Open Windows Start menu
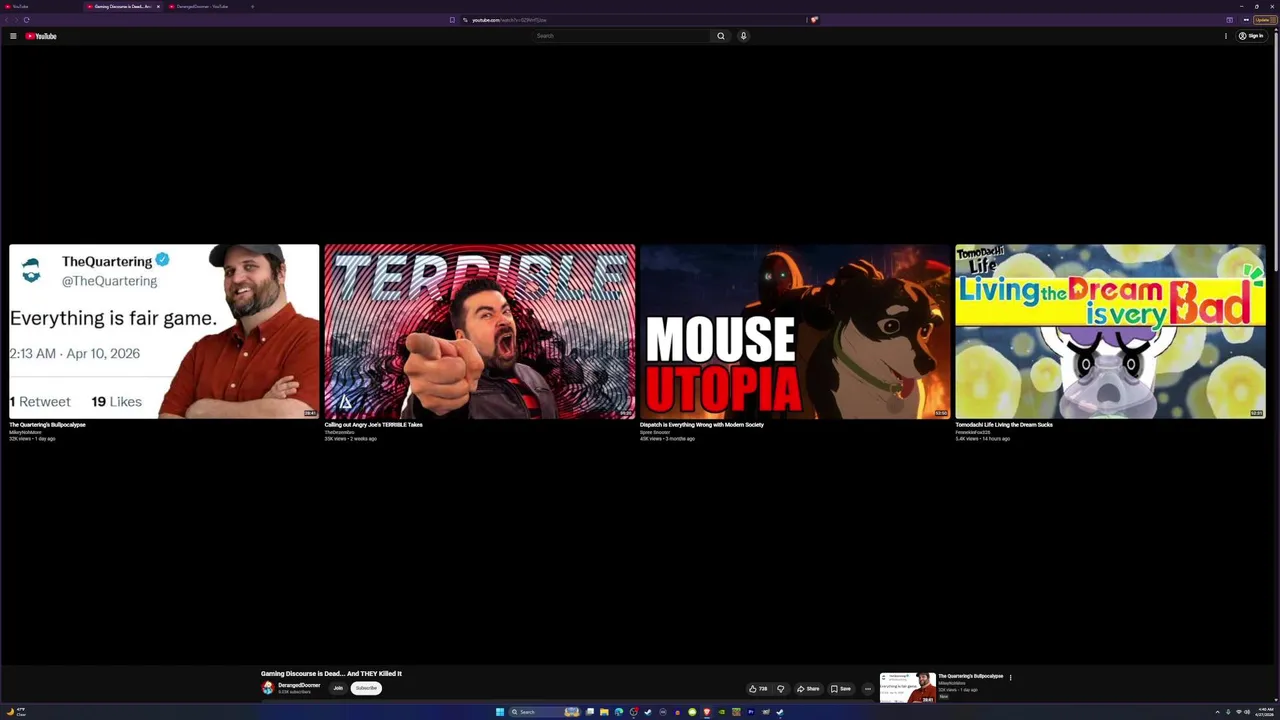 (500, 712)
